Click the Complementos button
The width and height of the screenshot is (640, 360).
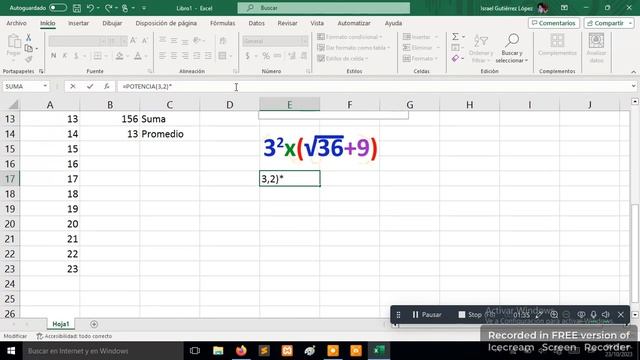[x=557, y=45]
